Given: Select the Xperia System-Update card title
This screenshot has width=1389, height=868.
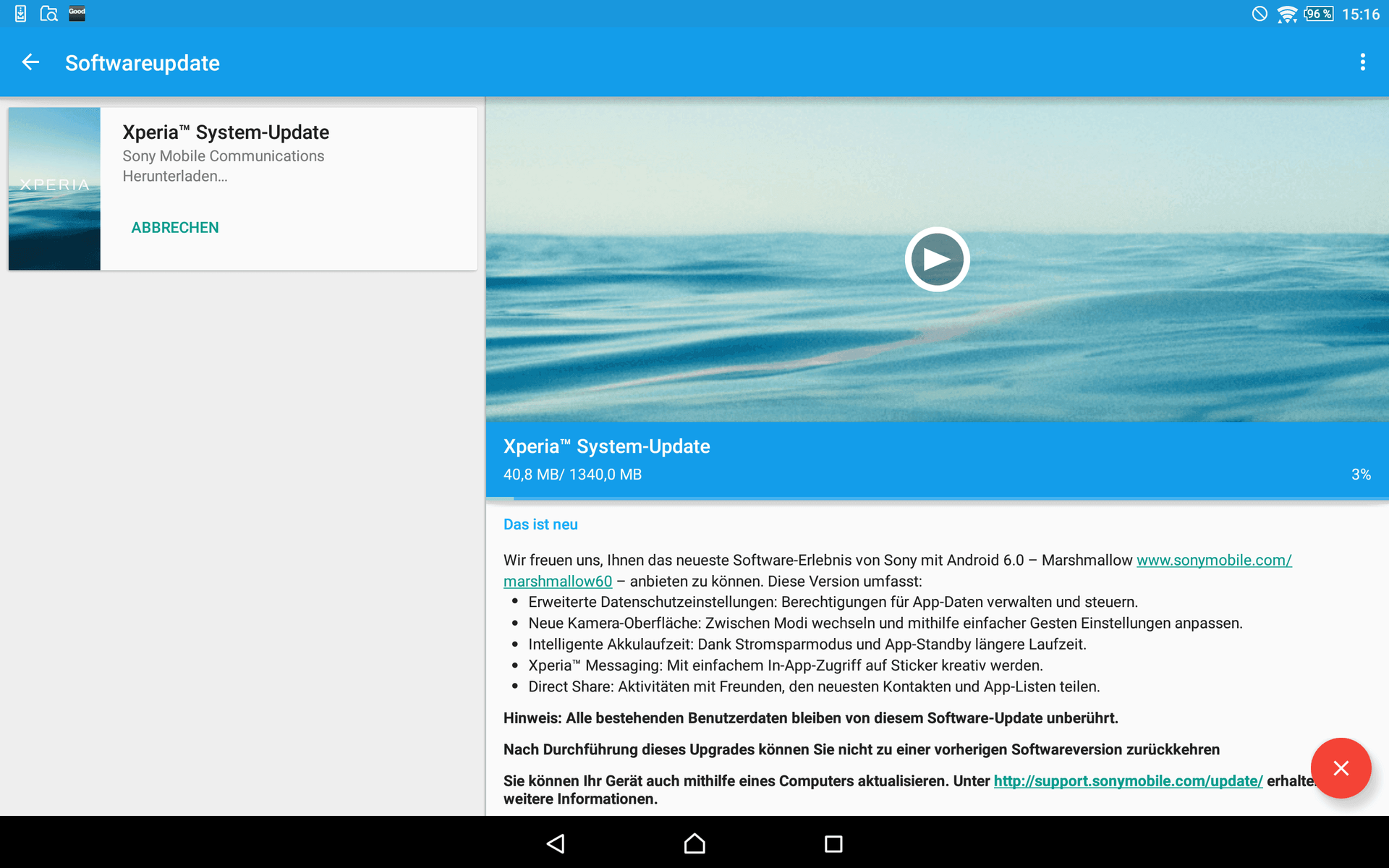Looking at the screenshot, I should tap(226, 132).
